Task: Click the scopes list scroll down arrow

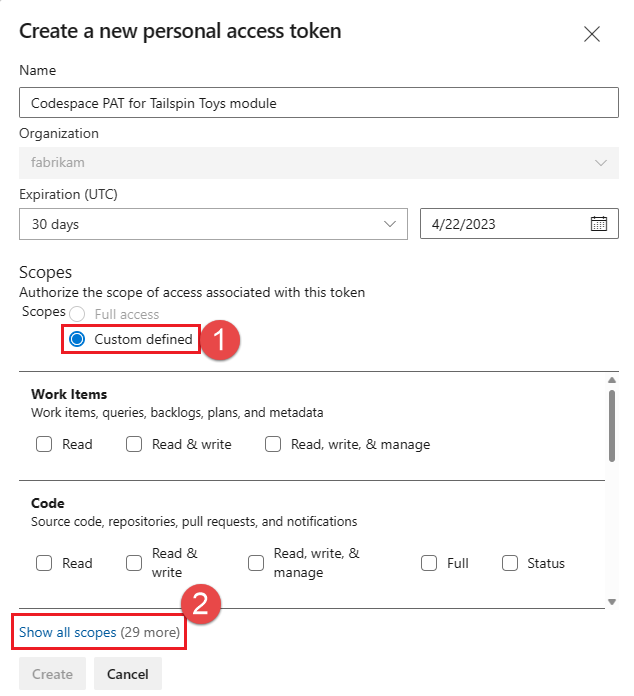Action: pos(612,601)
